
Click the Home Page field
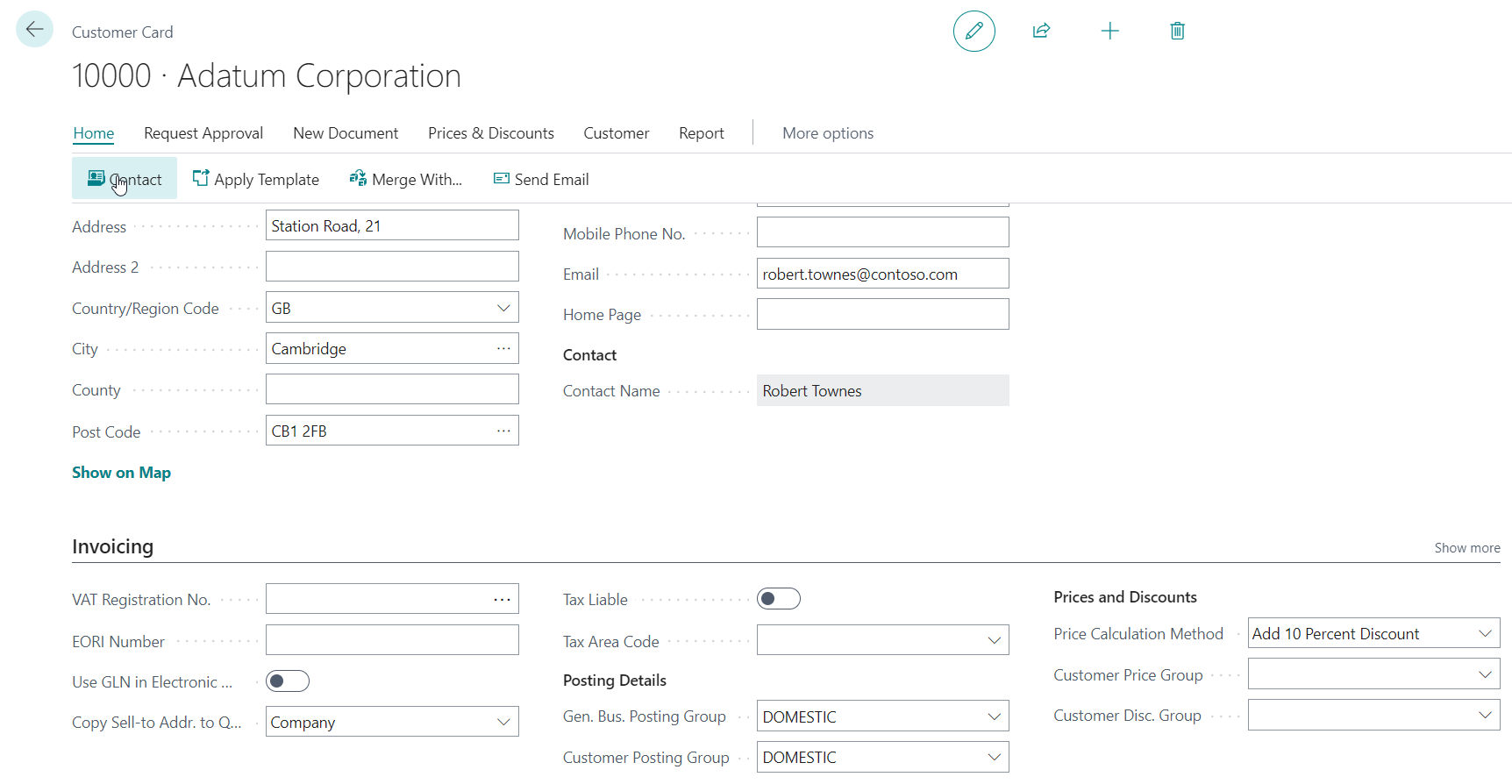[x=882, y=314]
